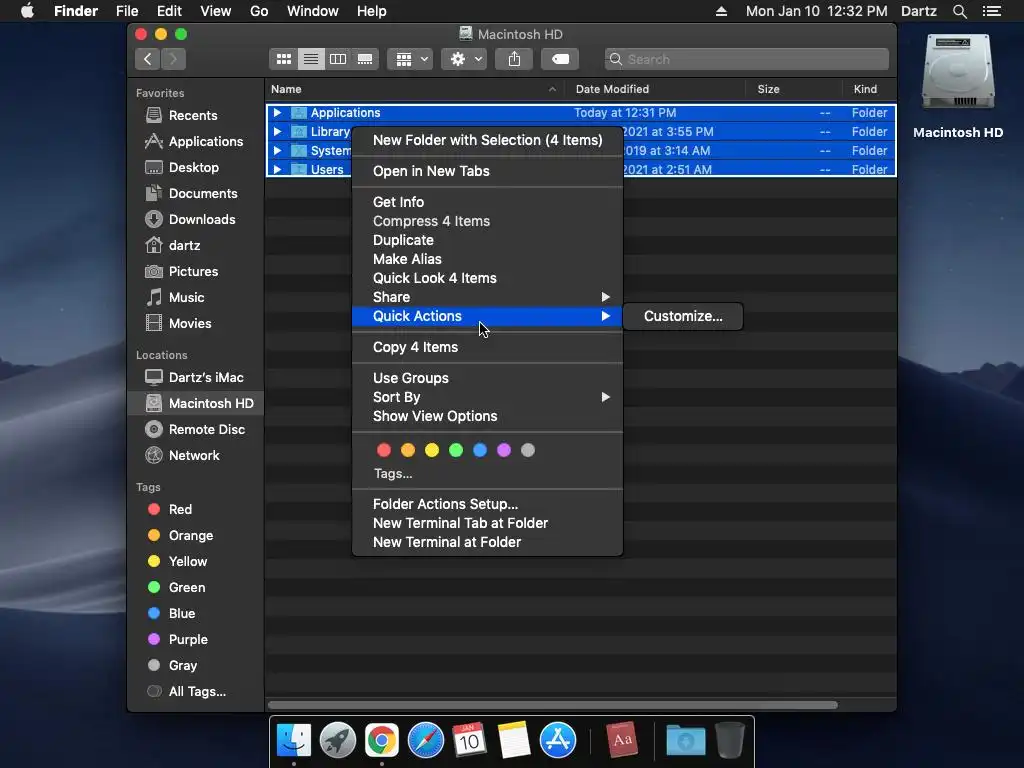
Task: Choose New Folder with Selection (4 Items)
Action: tap(487, 140)
